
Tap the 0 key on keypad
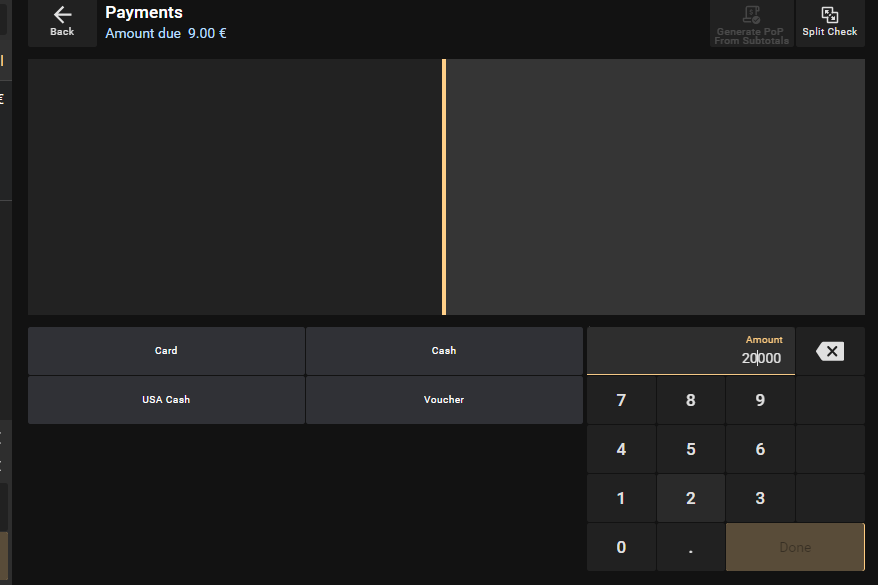click(x=621, y=547)
